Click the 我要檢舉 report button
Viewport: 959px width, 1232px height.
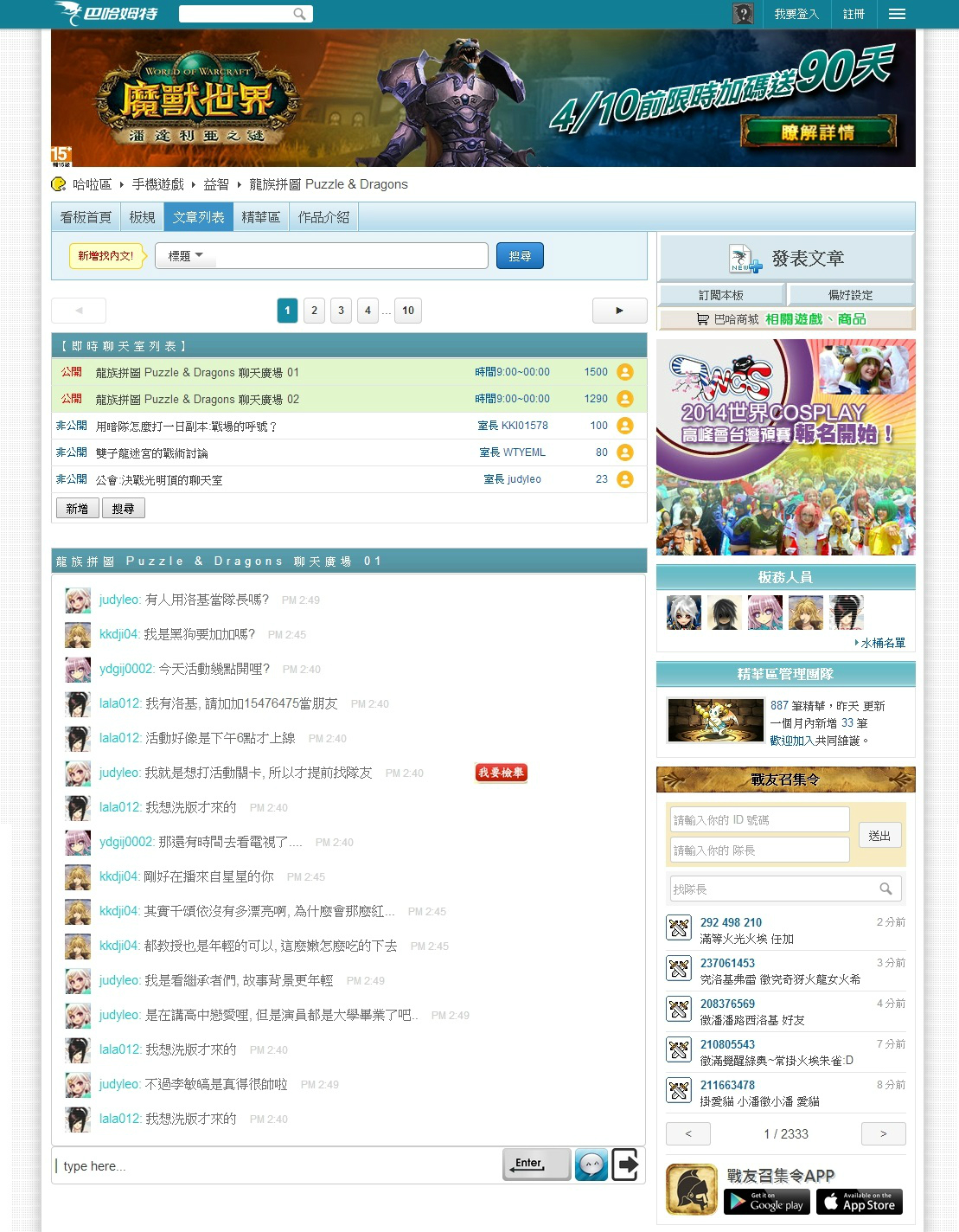502,773
